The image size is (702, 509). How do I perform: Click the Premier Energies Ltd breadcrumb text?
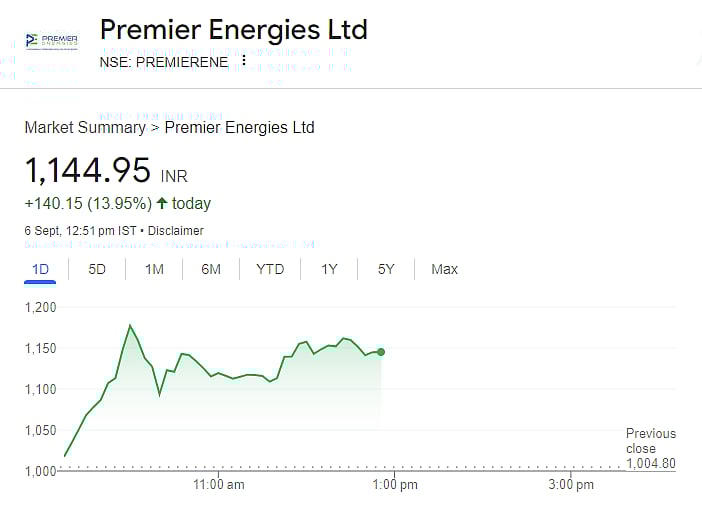click(x=239, y=127)
